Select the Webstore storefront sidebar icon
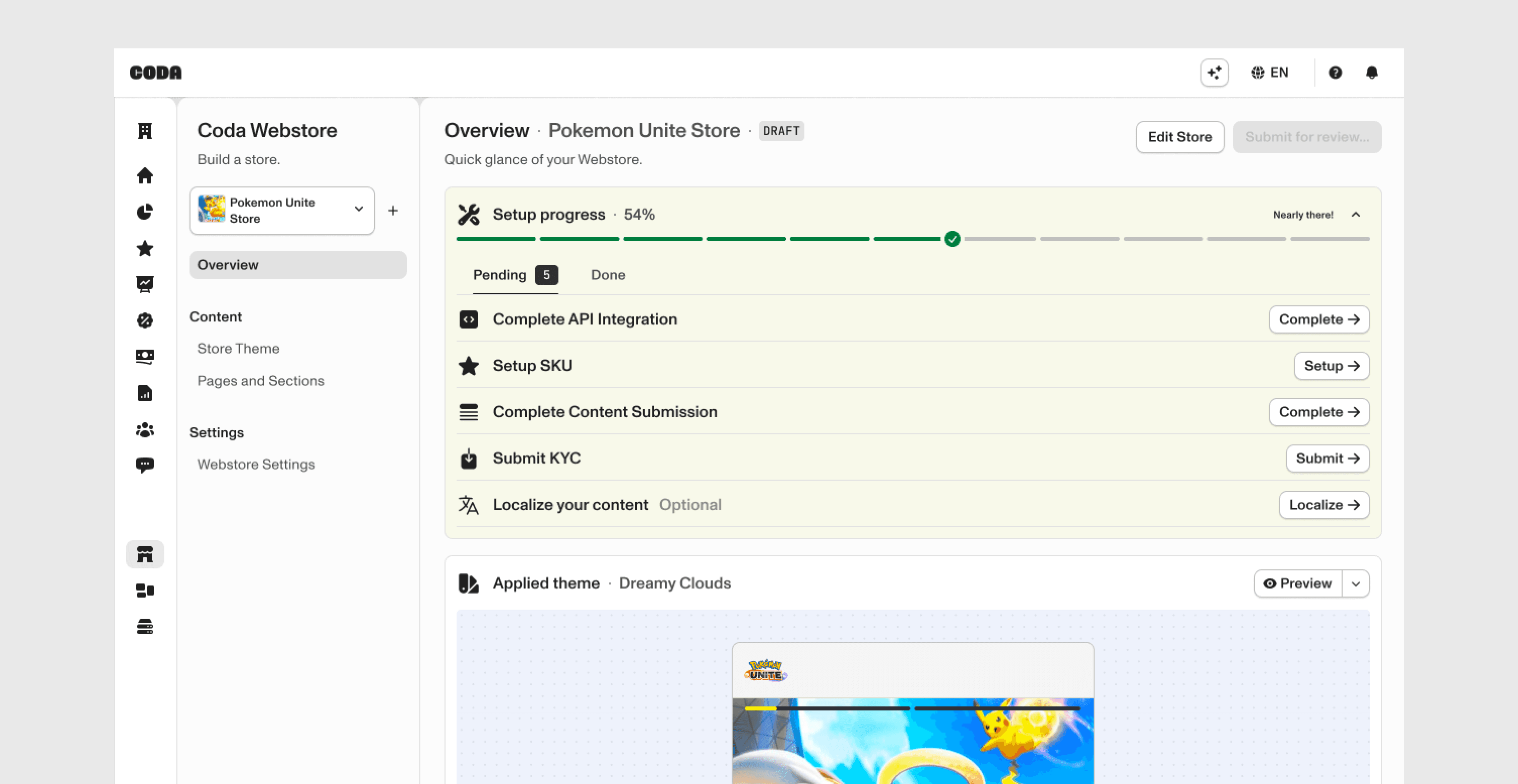The image size is (1518, 784). pyautogui.click(x=145, y=554)
